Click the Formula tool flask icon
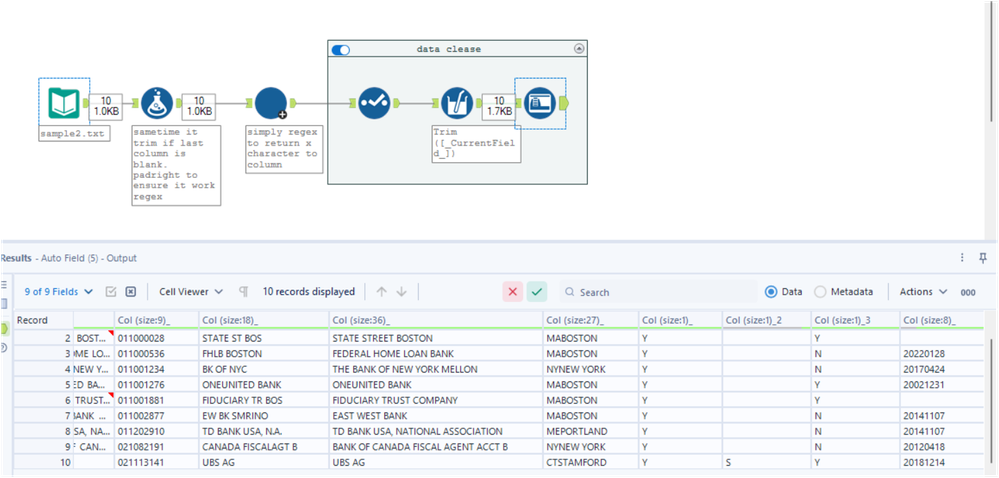This screenshot has height=478, width=999. (x=155, y=102)
